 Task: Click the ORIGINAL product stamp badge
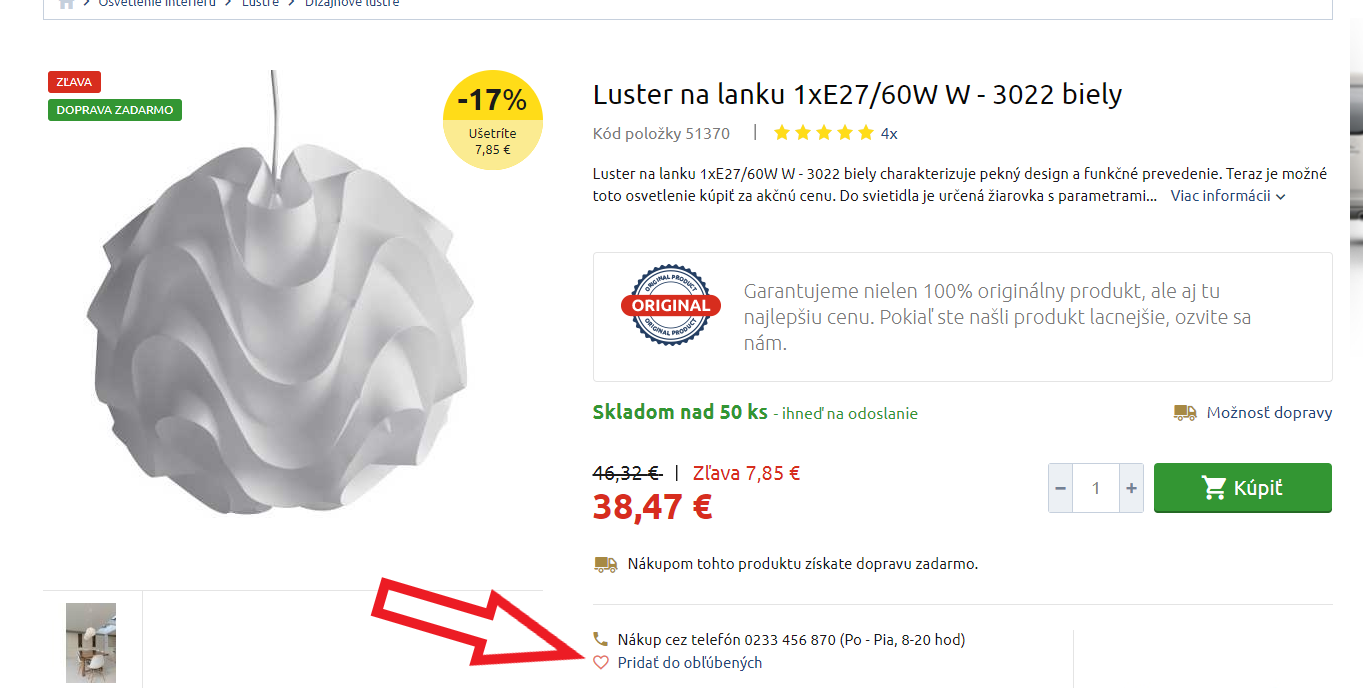[x=671, y=305]
